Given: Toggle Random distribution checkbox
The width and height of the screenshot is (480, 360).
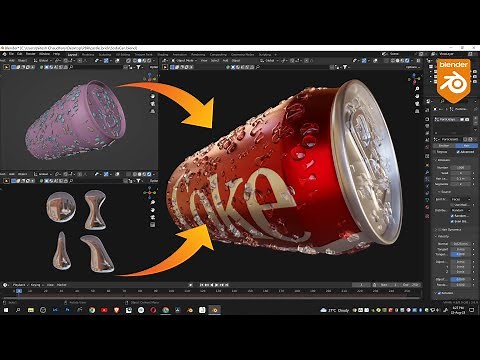Looking at the screenshot, I should 452,216.
